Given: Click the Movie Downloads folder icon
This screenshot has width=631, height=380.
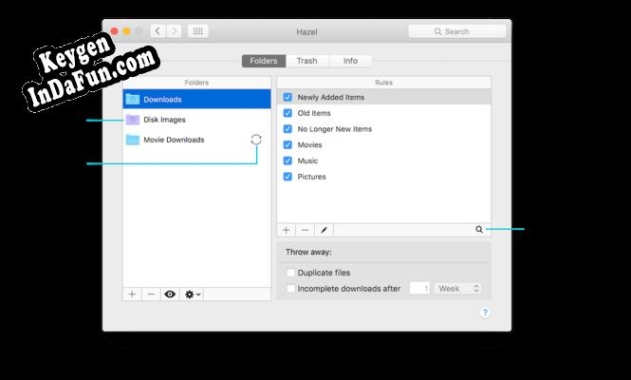Looking at the screenshot, I should [132, 140].
